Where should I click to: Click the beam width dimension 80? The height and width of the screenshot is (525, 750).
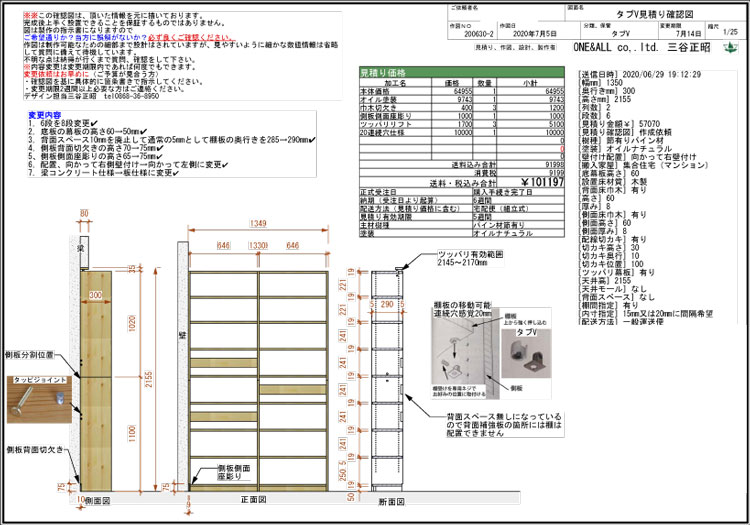84,213
